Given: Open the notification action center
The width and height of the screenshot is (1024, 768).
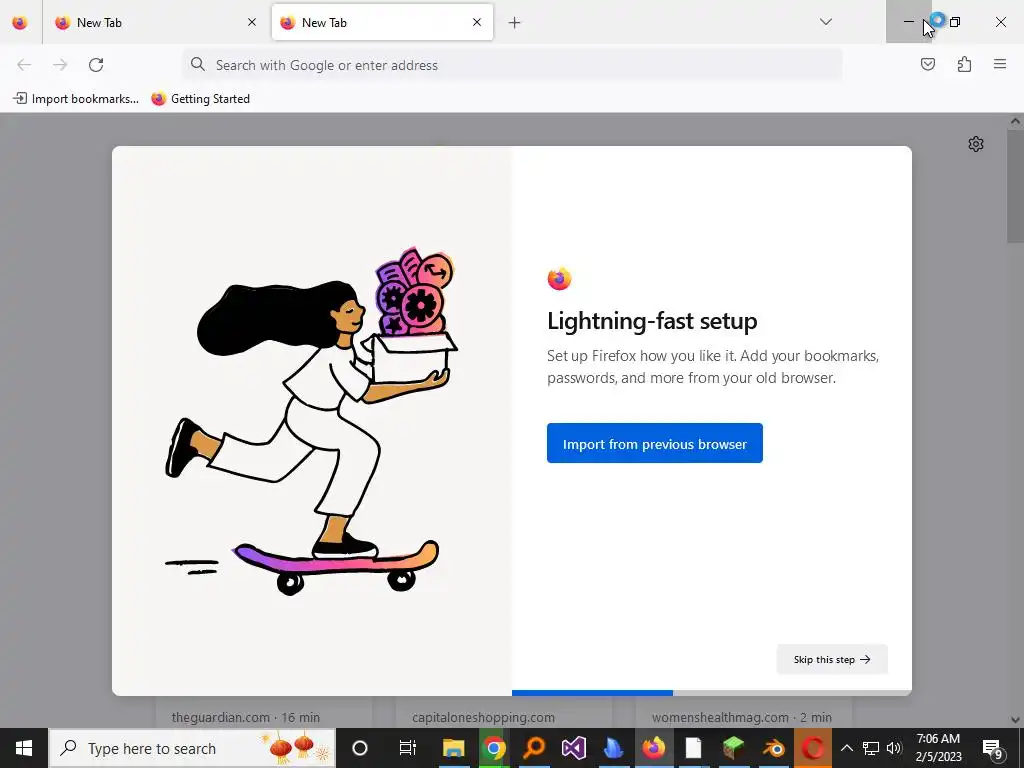Looking at the screenshot, I should [993, 748].
